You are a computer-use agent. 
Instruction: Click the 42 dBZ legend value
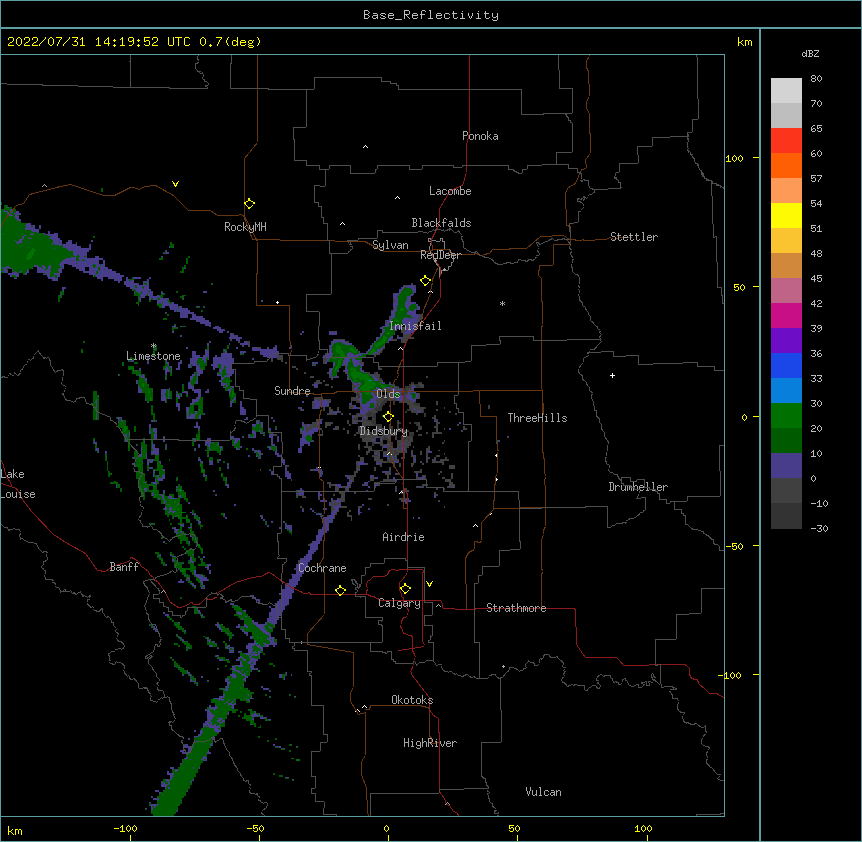(x=816, y=303)
